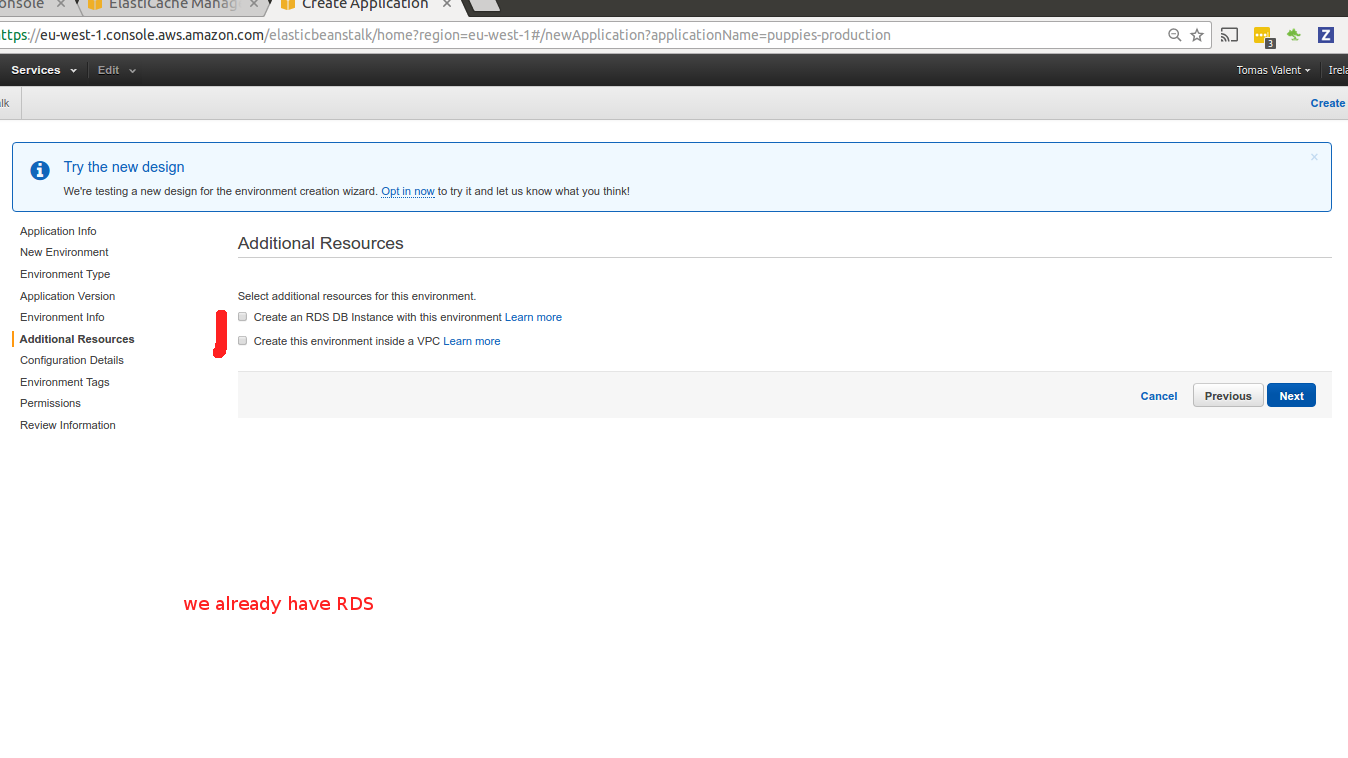The width and height of the screenshot is (1348, 758).
Task: Go to Environment Info step
Action: [62, 317]
